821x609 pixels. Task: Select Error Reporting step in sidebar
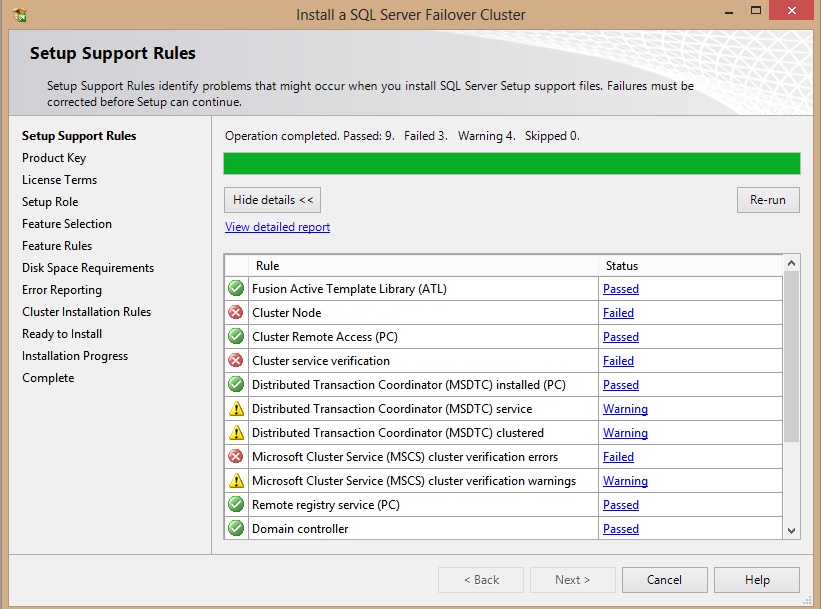[62, 290]
